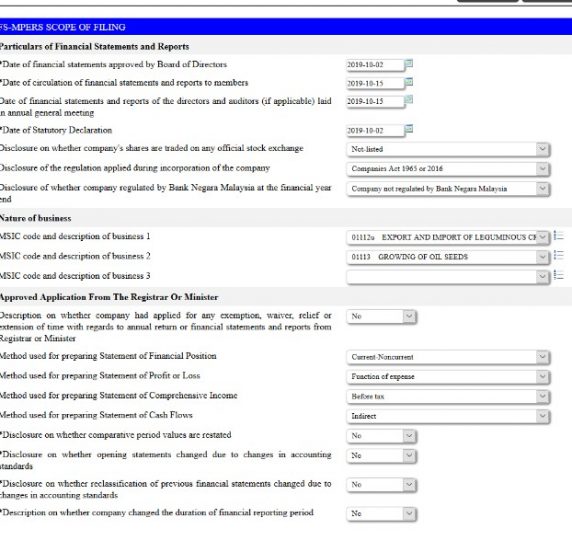Open calendar icon for Statutory Declaration date
Image resolution: width=572 pixels, height=552 pixels.
coord(409,129)
